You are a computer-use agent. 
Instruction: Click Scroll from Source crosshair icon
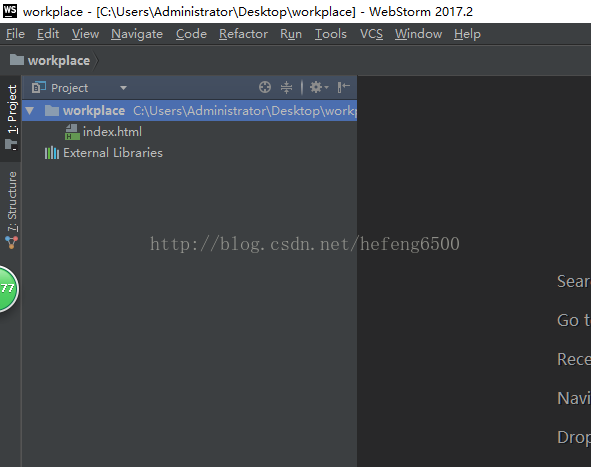[x=265, y=87]
